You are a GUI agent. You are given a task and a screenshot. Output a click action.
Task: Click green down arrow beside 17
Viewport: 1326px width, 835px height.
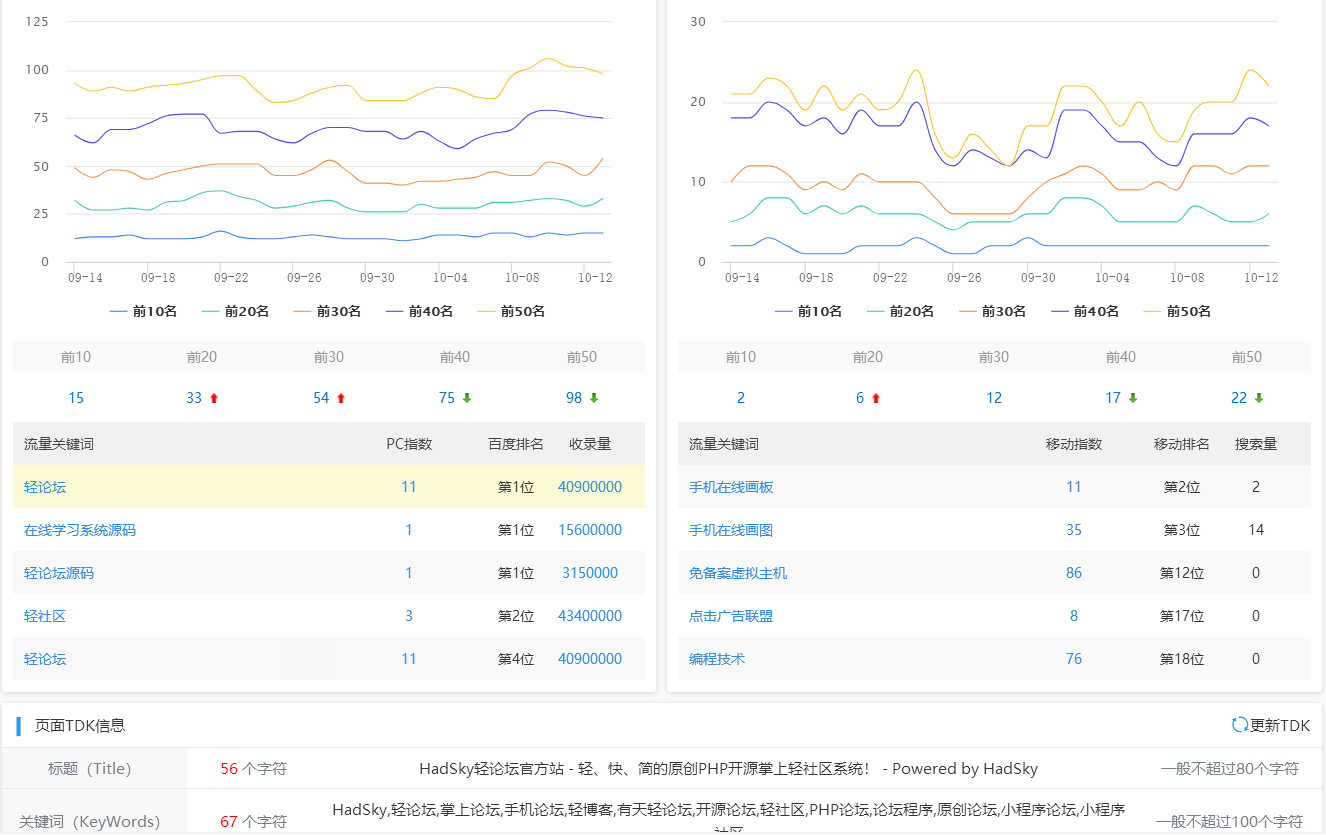pos(1133,398)
